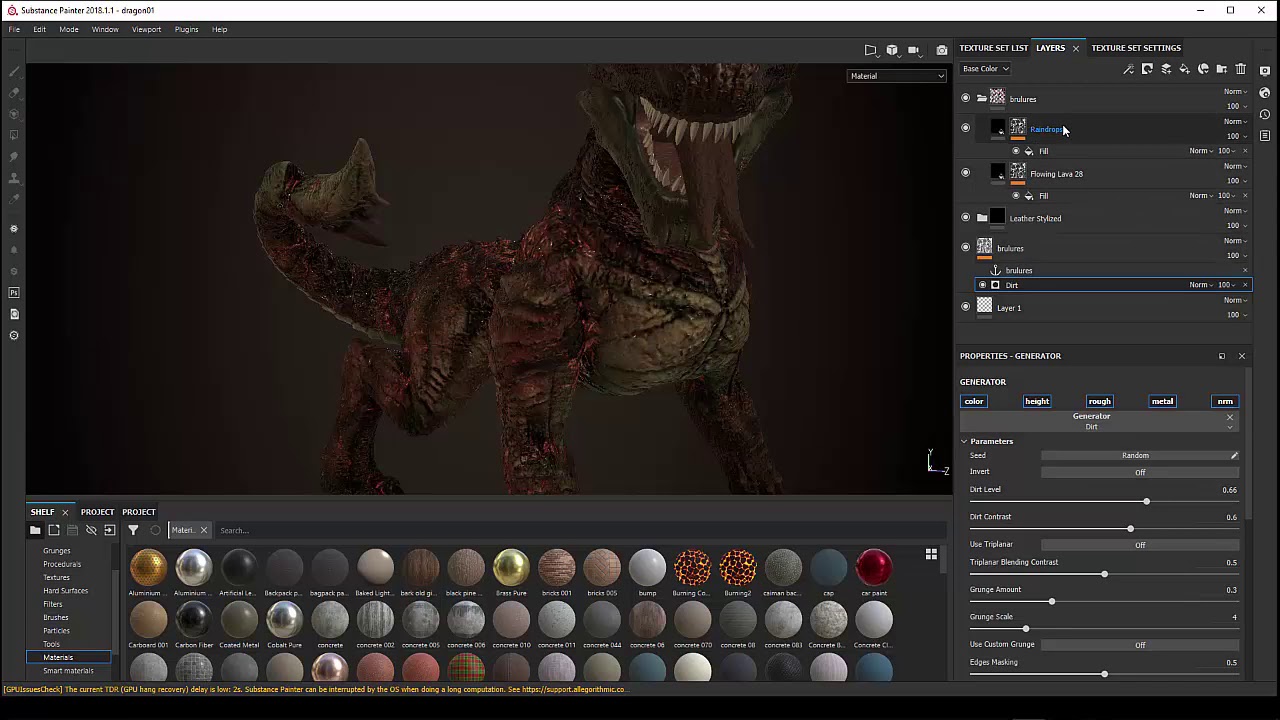
Task: Delete layer with trash icon
Action: [1240, 69]
